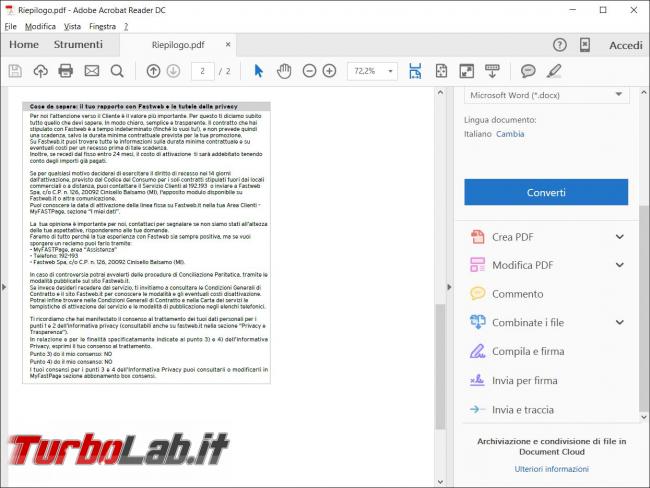Click the Commento tool icon
Image resolution: width=650 pixels, height=488 pixels.
(x=478, y=294)
